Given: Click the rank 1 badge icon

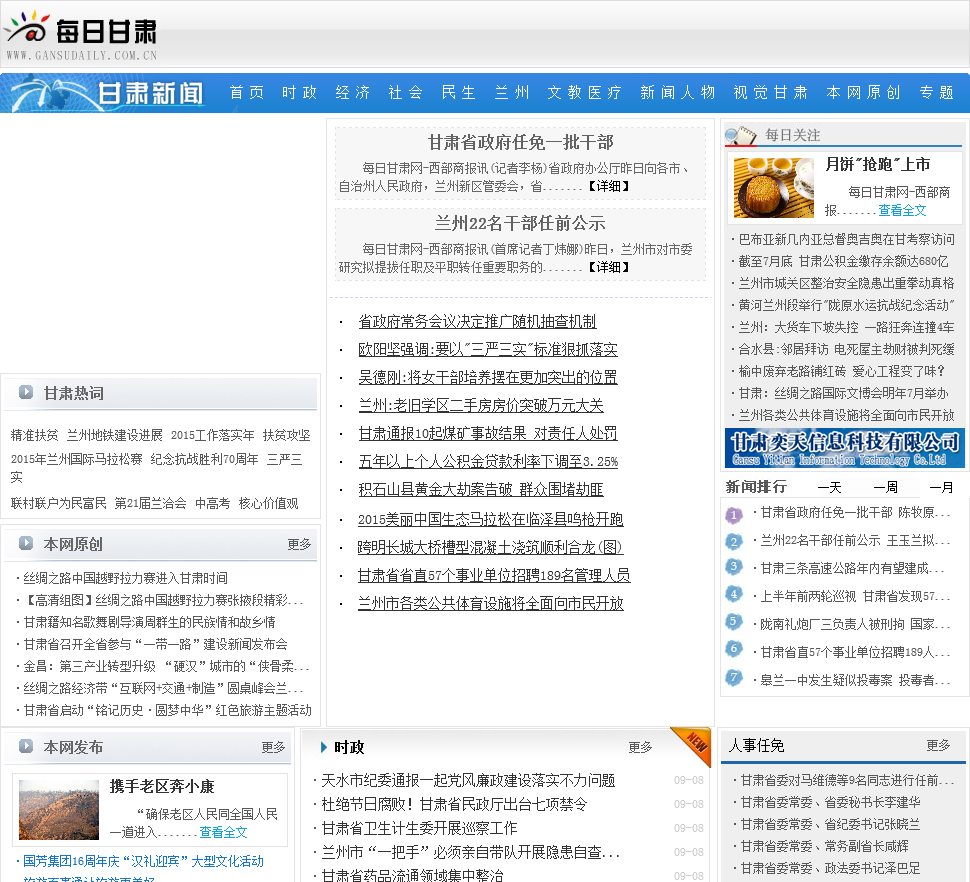Looking at the screenshot, I should pos(734,515).
